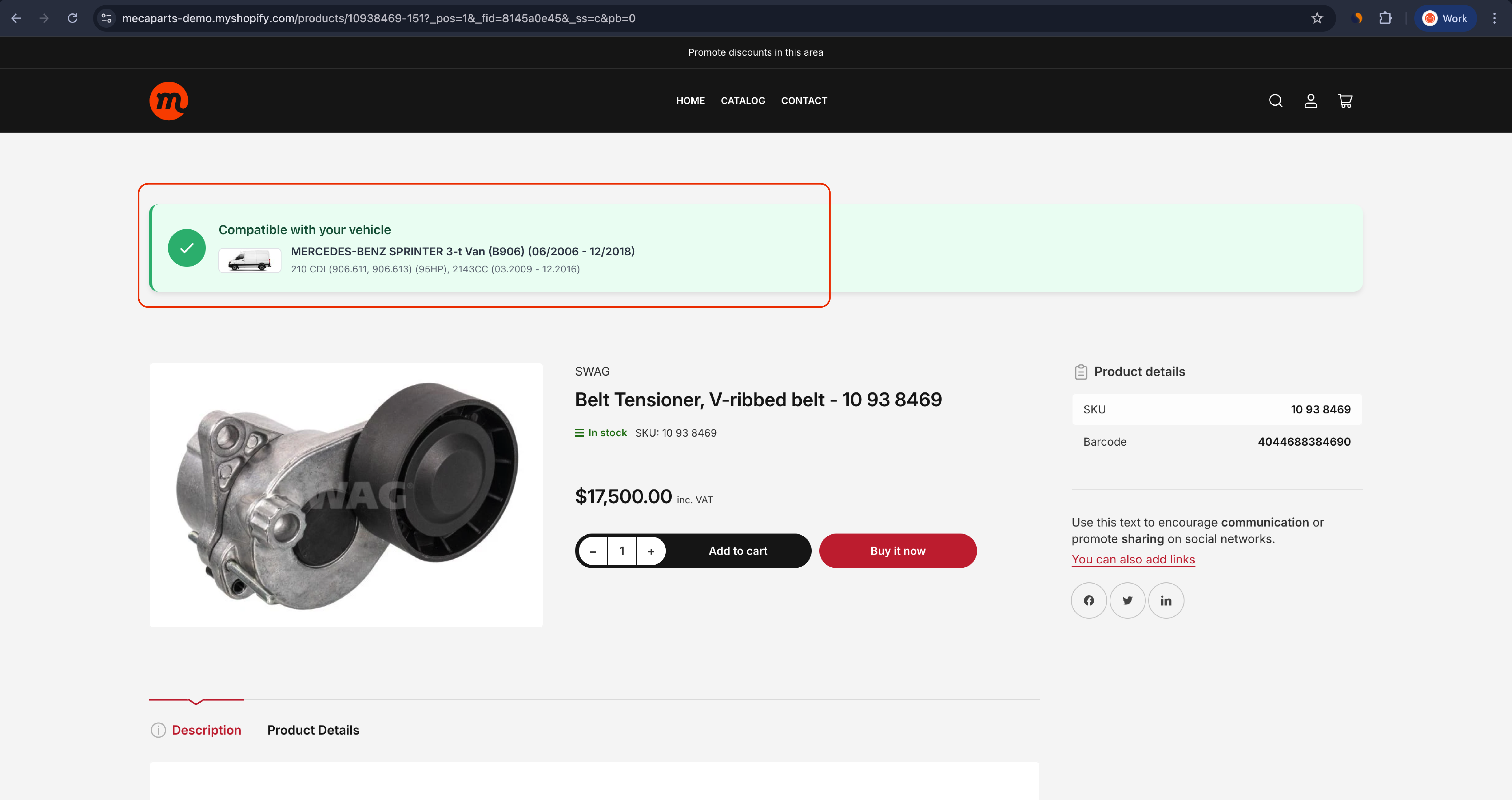Bookmark page with star icon
This screenshot has width=1512, height=800.
point(1317,18)
